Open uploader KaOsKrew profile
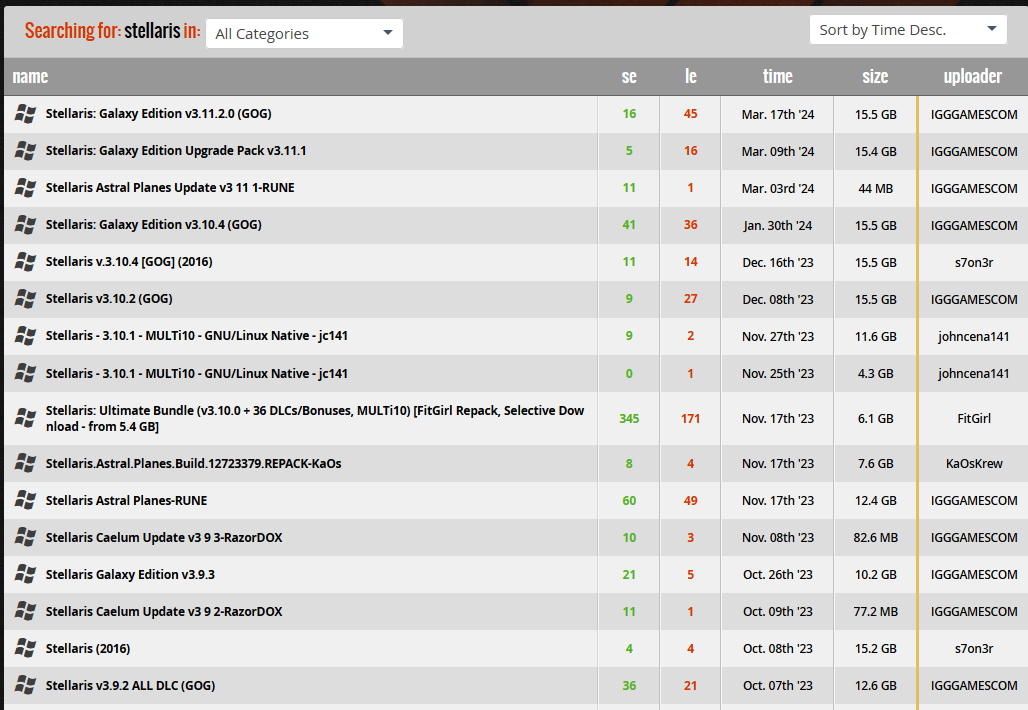1028x710 pixels. point(974,463)
